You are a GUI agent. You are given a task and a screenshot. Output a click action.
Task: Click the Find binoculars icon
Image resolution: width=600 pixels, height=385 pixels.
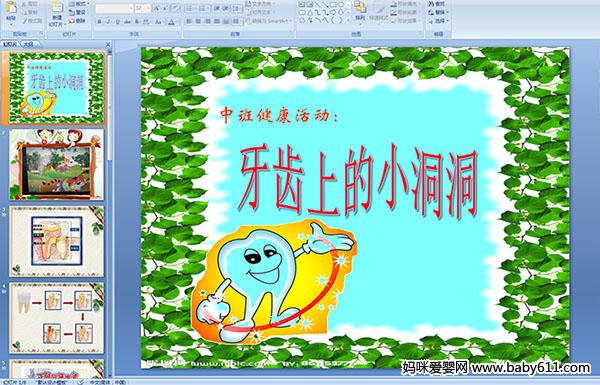coord(431,4)
